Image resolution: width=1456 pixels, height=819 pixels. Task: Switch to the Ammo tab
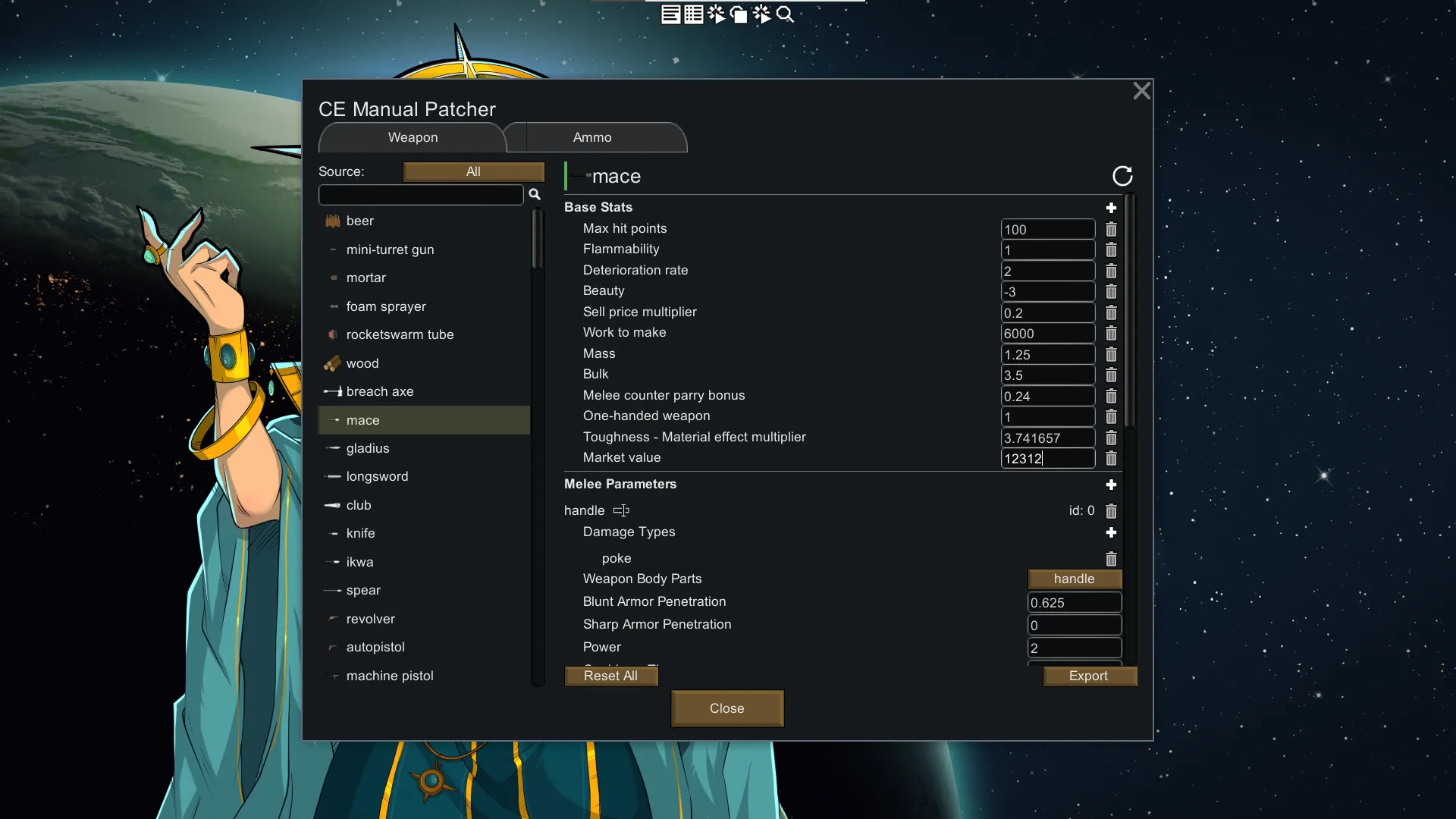[x=592, y=138]
